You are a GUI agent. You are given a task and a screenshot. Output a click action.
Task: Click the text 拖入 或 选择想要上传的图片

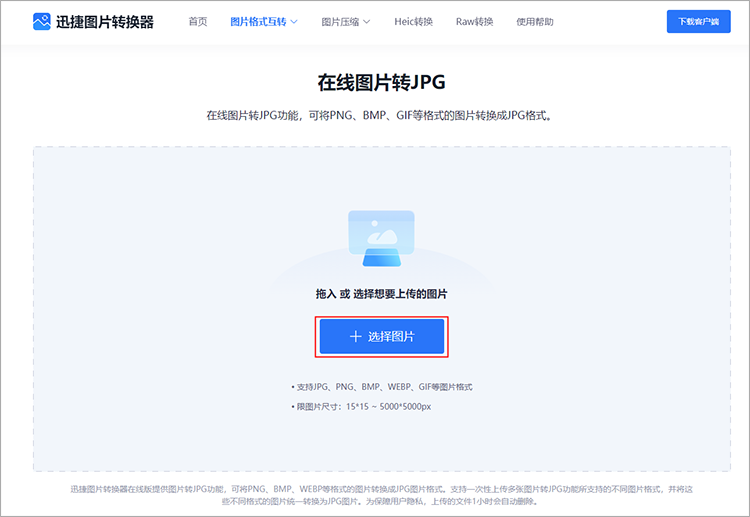pyautogui.click(x=381, y=294)
